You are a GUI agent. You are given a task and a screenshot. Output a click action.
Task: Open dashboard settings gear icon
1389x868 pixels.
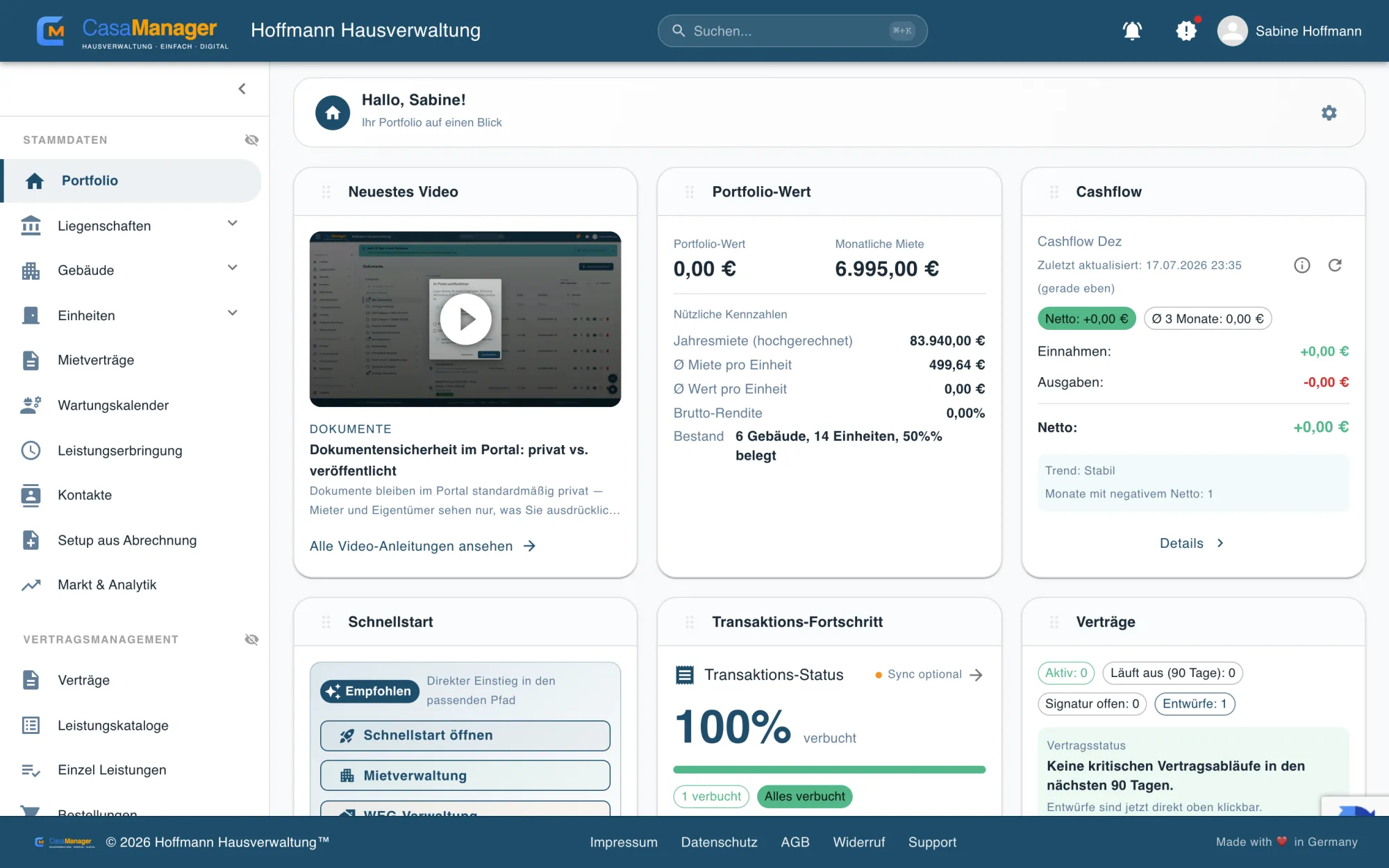(1329, 112)
